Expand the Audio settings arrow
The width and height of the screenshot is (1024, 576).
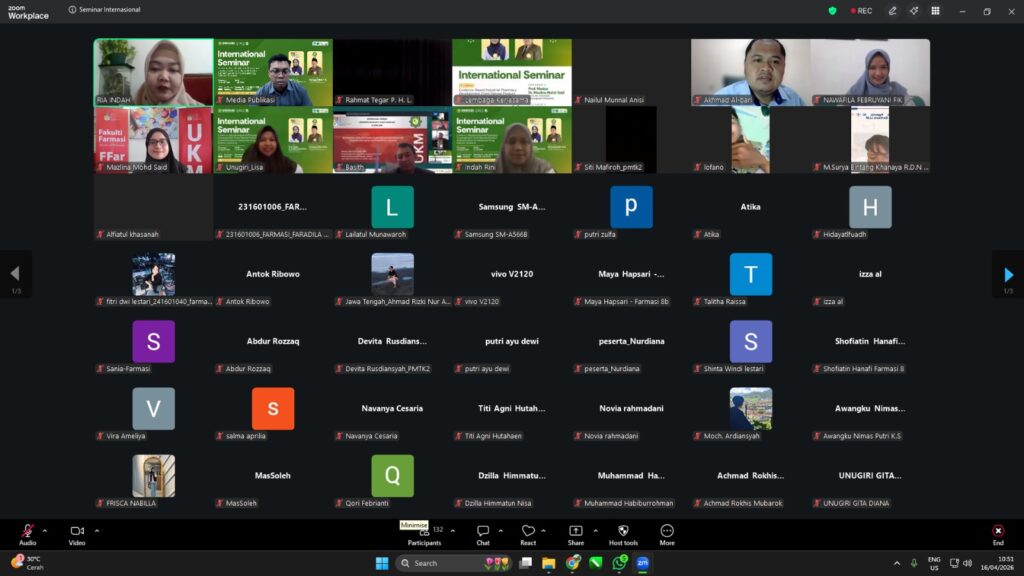44,530
